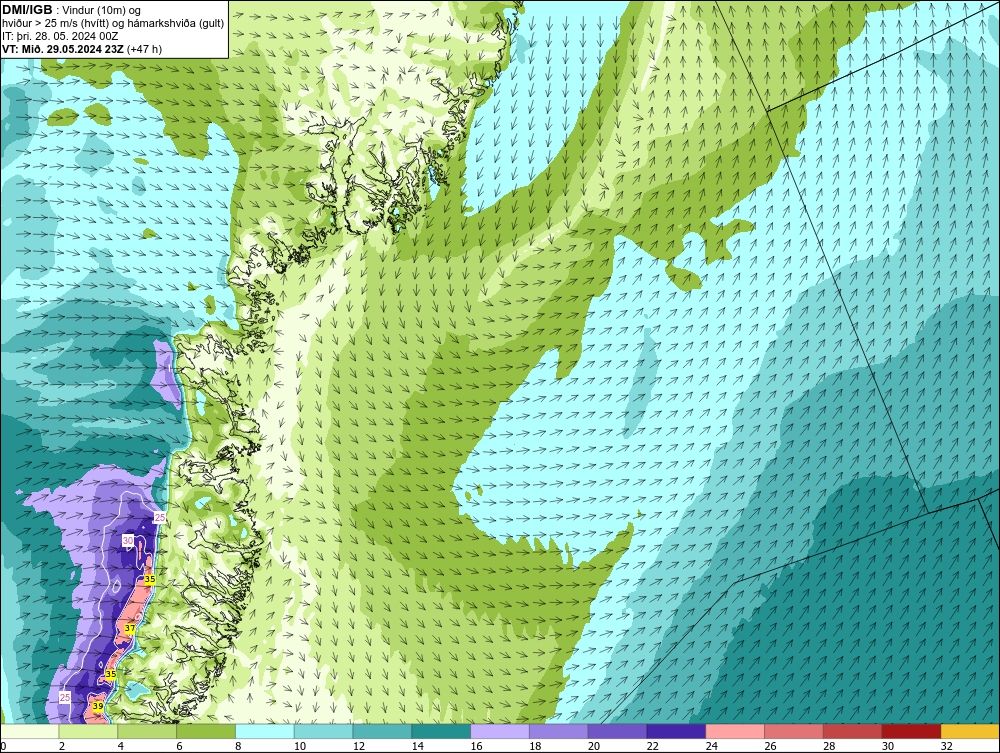Image resolution: width=1000 pixels, height=753 pixels.
Task: Click the 0–2 m/s palest legend swatch
Action: [29, 731]
